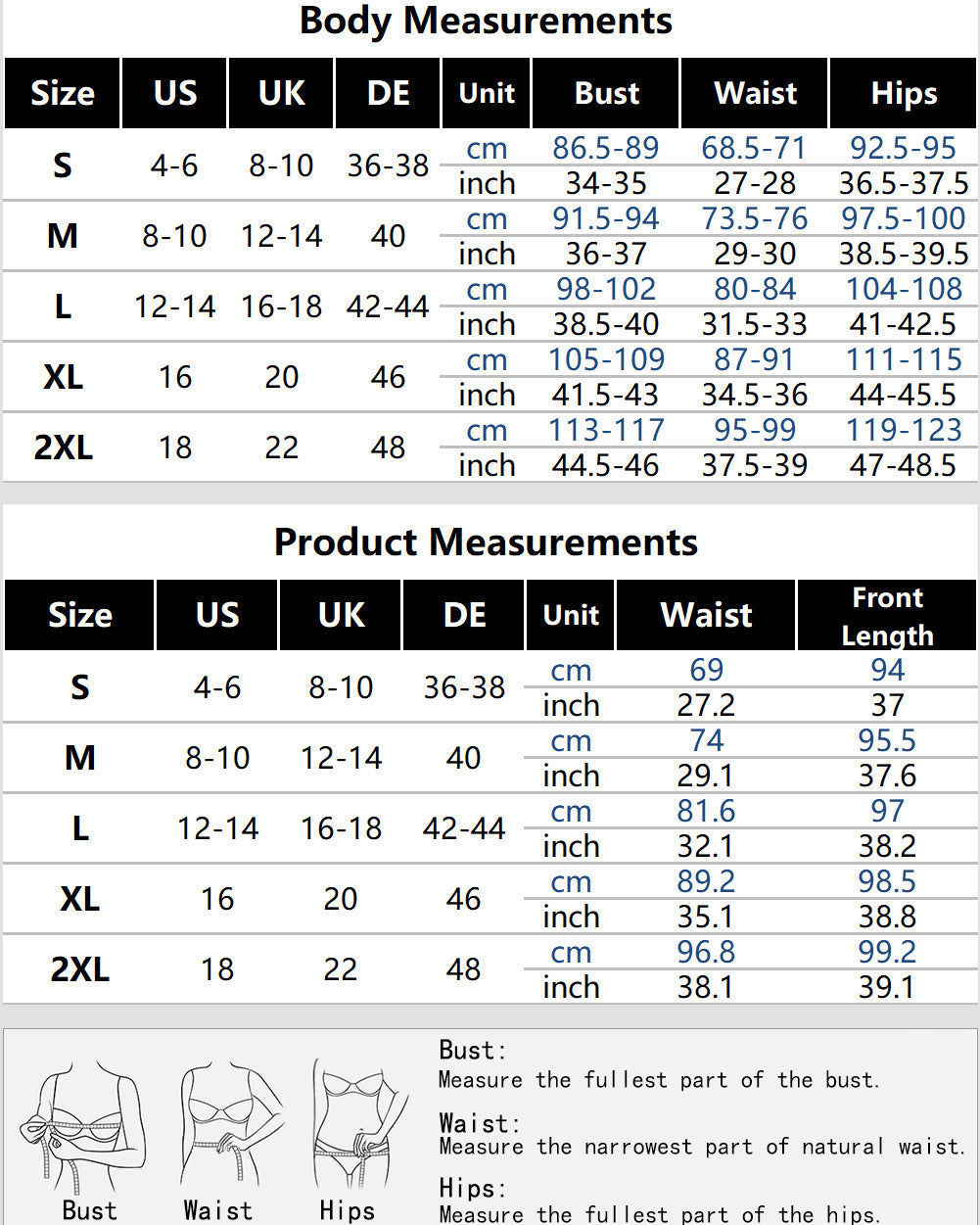Click front length value 99.2 cm
The width and height of the screenshot is (980, 1225).
tap(887, 952)
